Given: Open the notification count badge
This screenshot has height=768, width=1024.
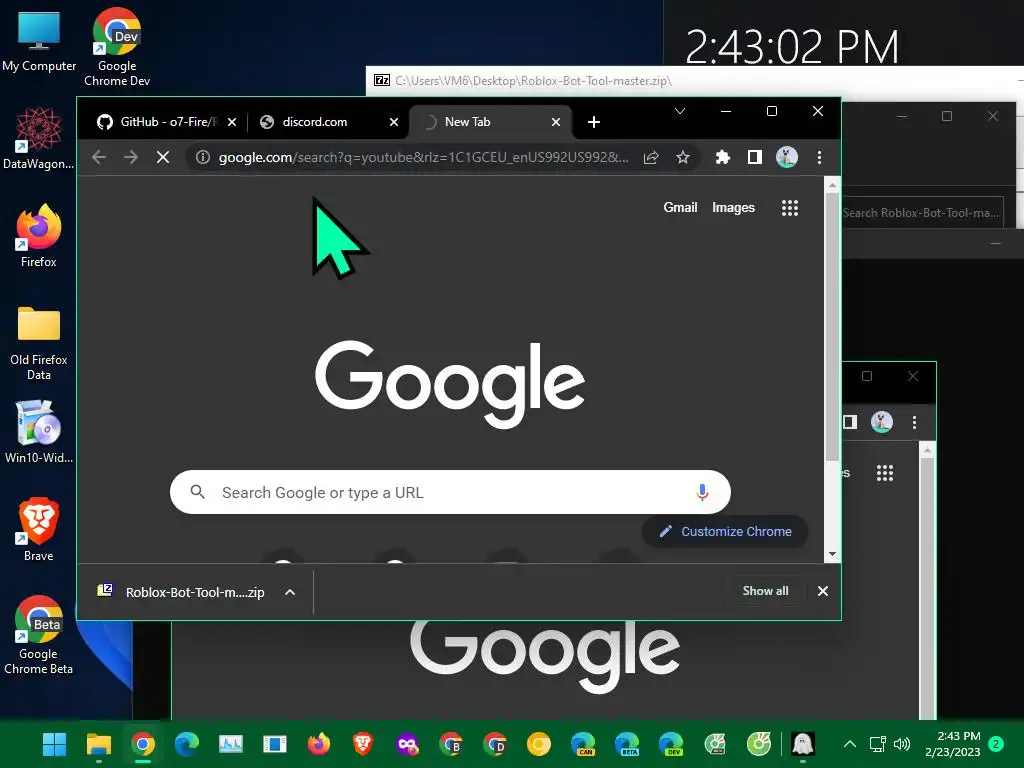Looking at the screenshot, I should pos(996,744).
